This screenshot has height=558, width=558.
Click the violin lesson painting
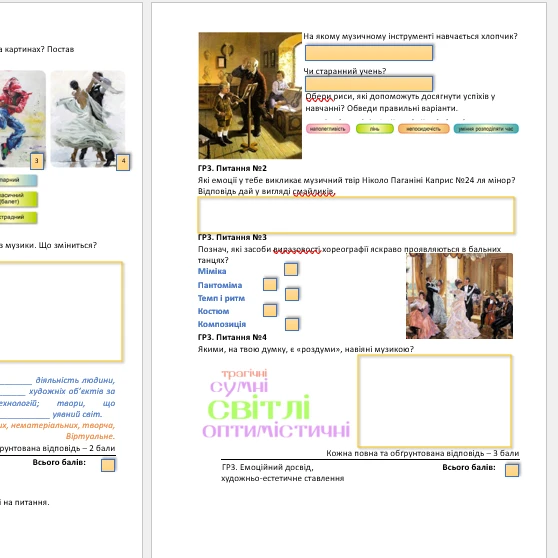click(250, 95)
